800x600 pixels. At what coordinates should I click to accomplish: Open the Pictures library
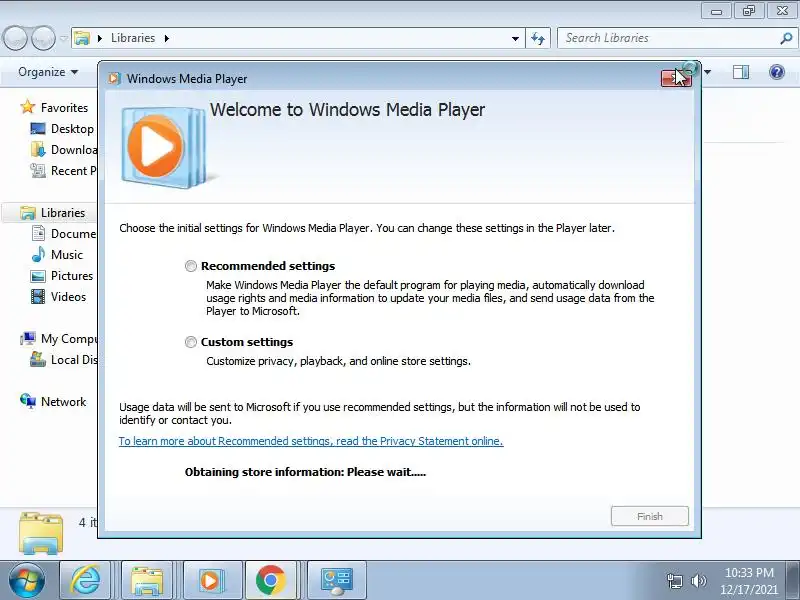(72, 276)
